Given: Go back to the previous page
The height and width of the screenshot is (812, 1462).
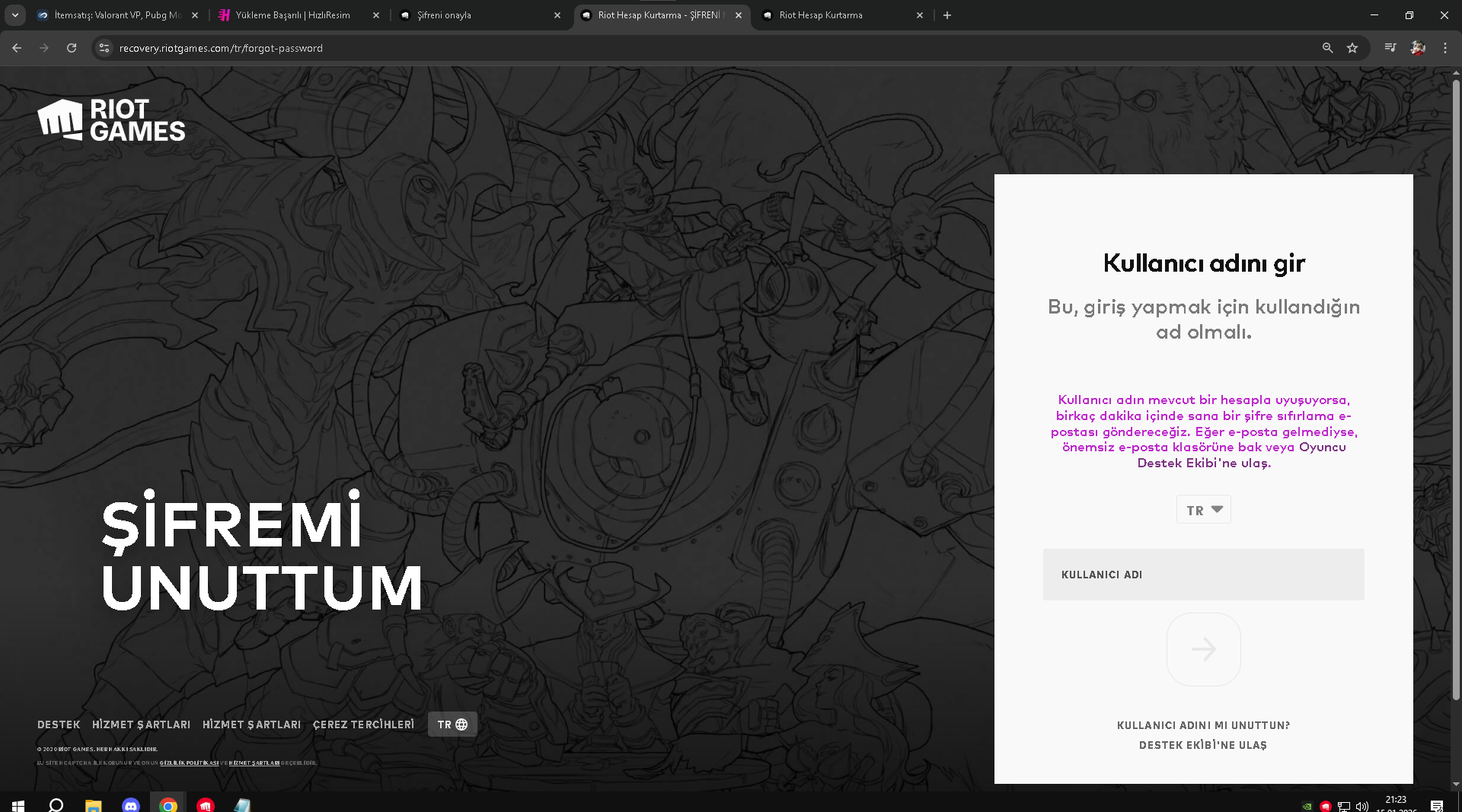Looking at the screenshot, I should [17, 48].
